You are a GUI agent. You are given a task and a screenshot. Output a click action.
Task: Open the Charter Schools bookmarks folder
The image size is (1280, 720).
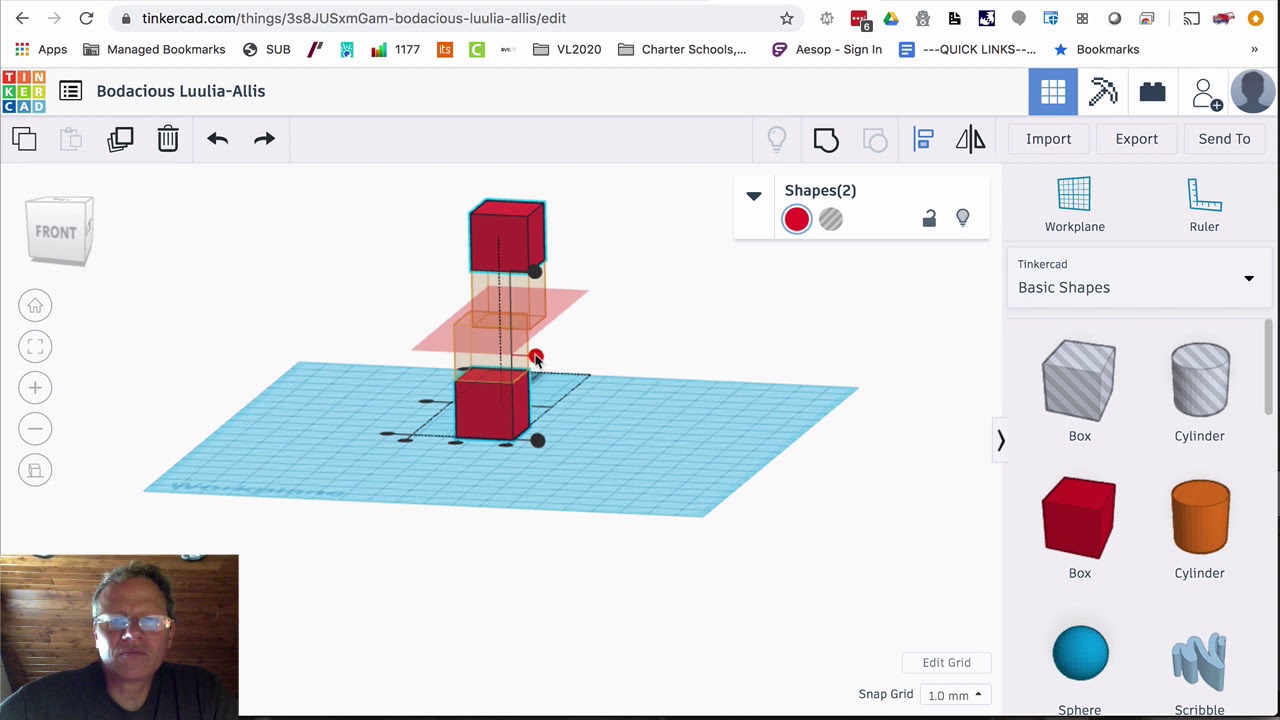683,49
